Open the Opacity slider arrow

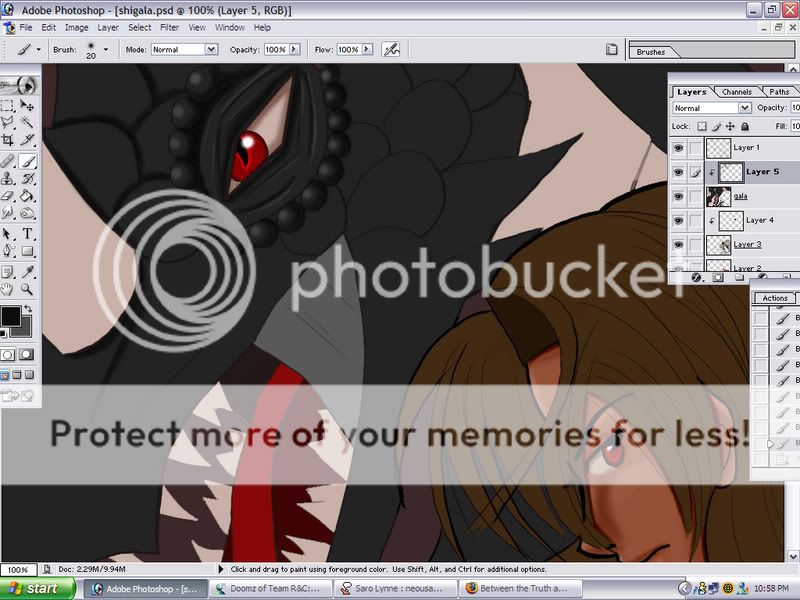294,49
